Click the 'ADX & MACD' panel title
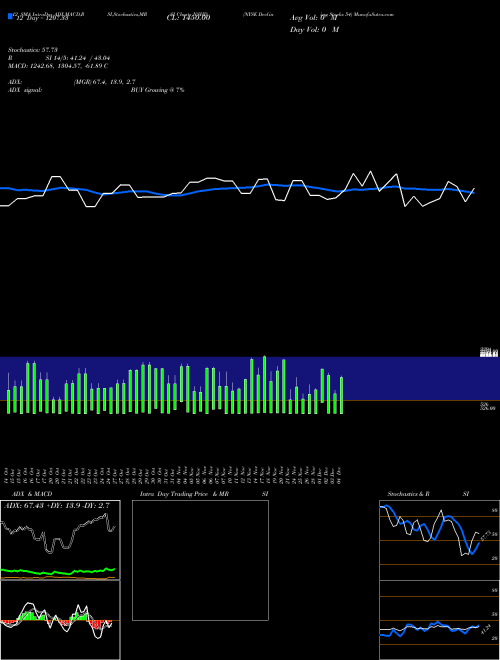Viewport: 500px width, 660px height. [x=32, y=494]
